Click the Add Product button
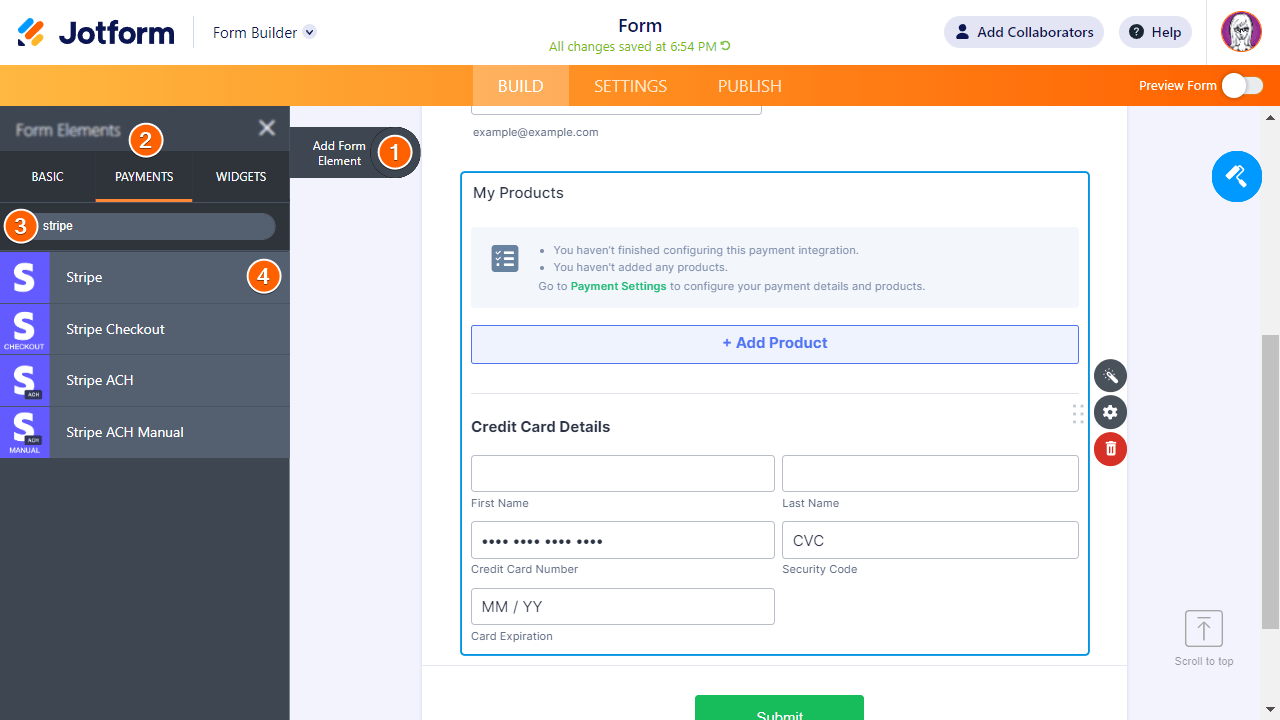The width and height of the screenshot is (1280, 720). (775, 344)
